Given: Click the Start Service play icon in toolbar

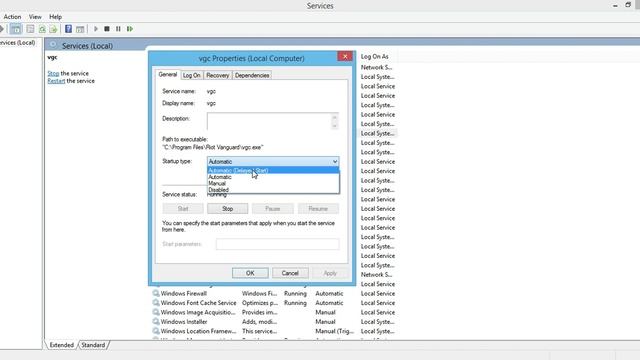Looking at the screenshot, I should point(96,29).
